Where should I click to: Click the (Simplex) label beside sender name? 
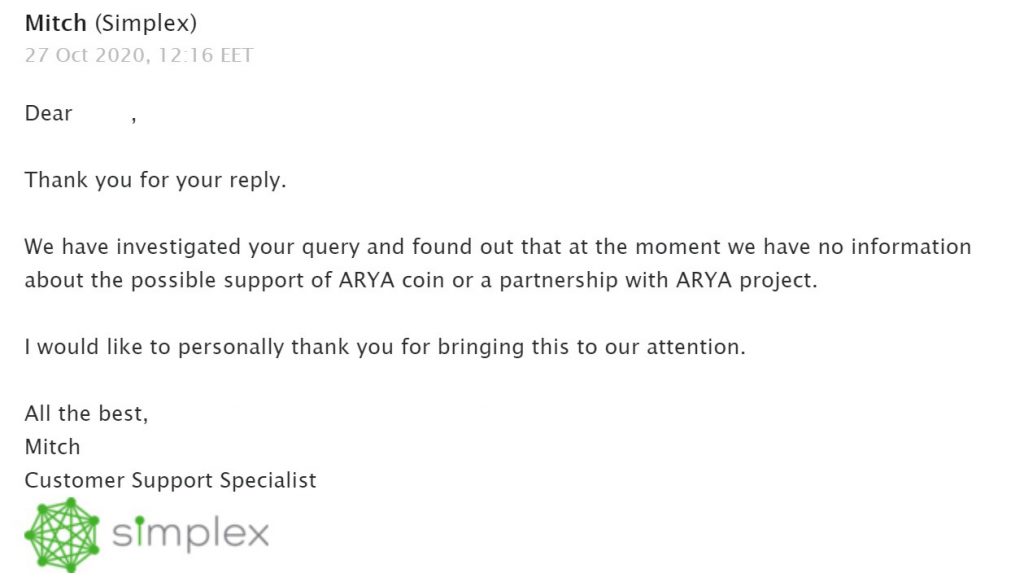click(x=146, y=24)
